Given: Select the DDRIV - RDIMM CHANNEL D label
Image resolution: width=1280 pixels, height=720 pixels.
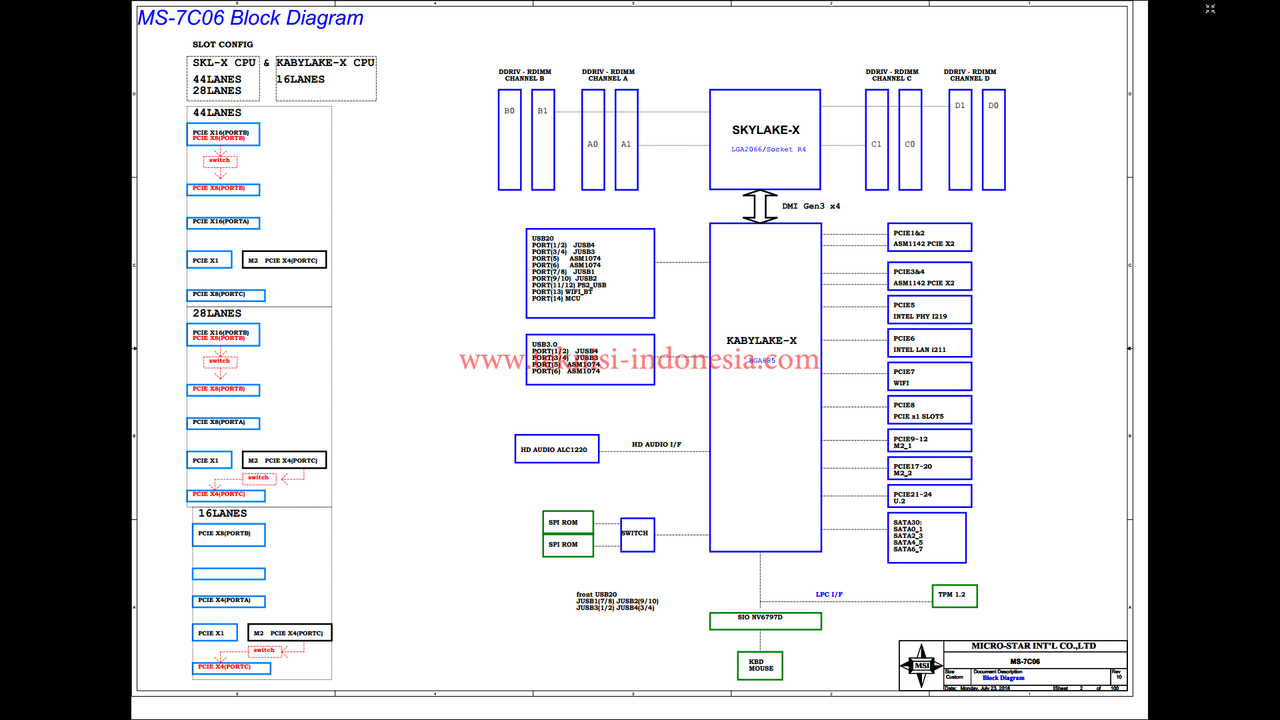Looking at the screenshot, I should point(969,75).
